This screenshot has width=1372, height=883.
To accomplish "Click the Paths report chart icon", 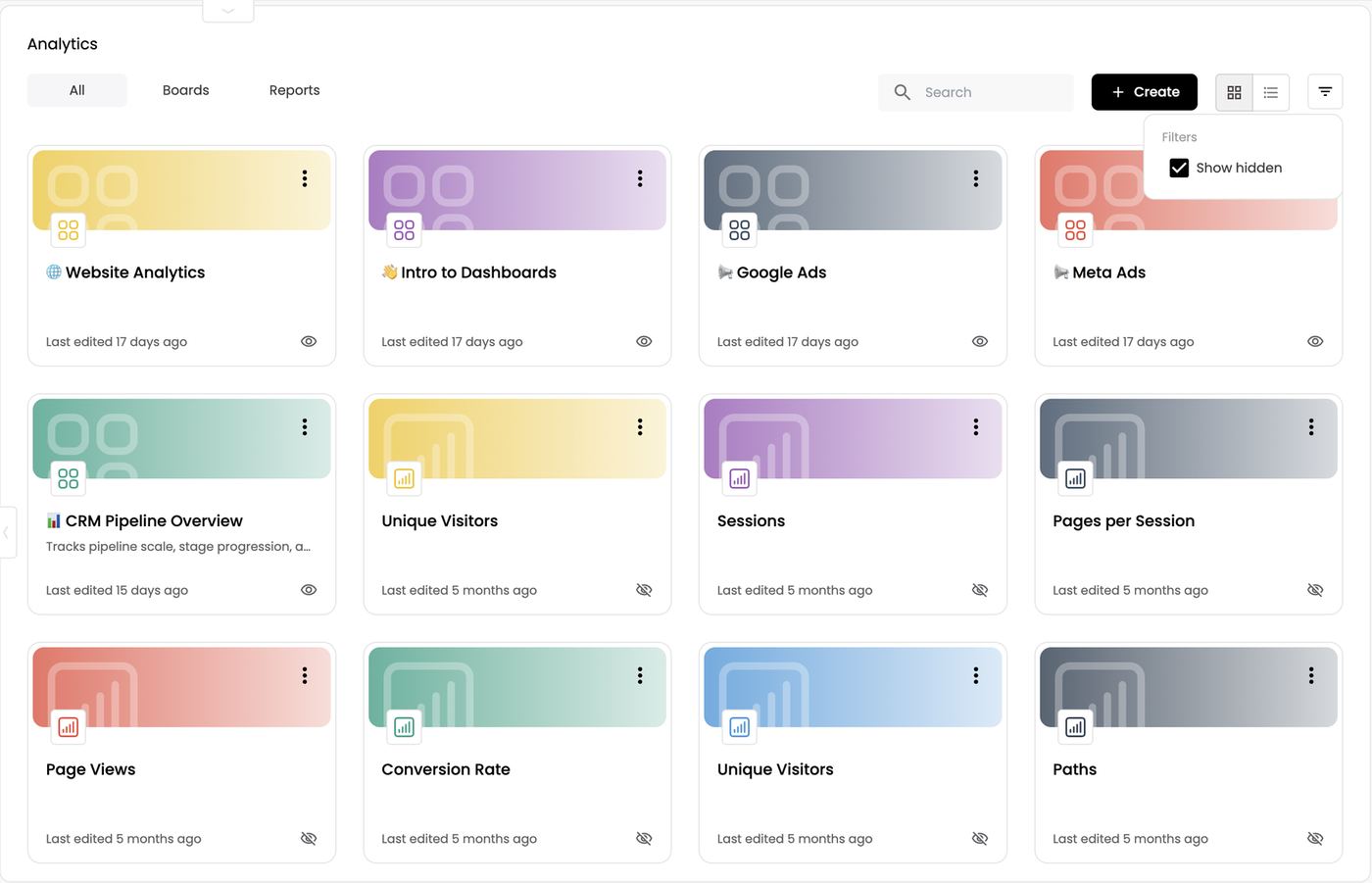I will (1075, 727).
